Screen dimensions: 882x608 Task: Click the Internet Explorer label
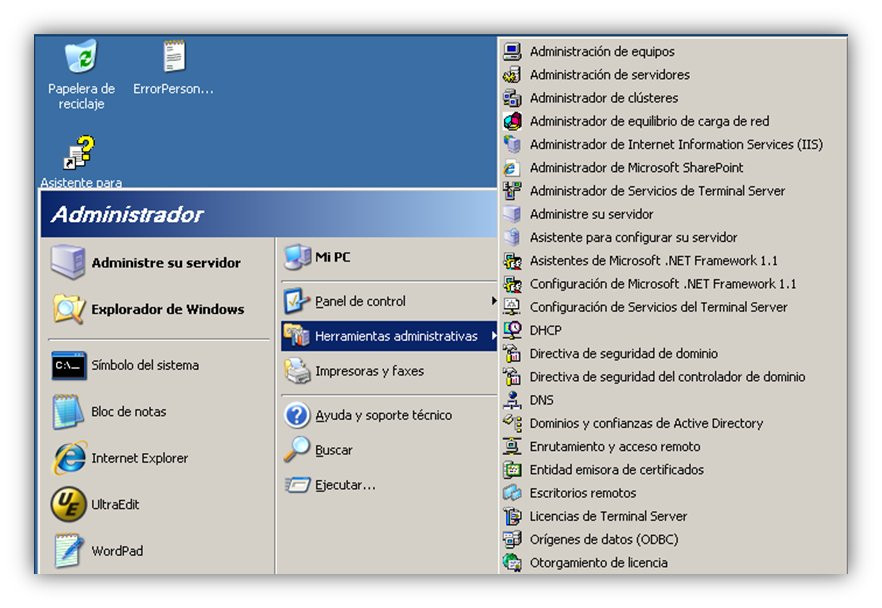(140, 458)
